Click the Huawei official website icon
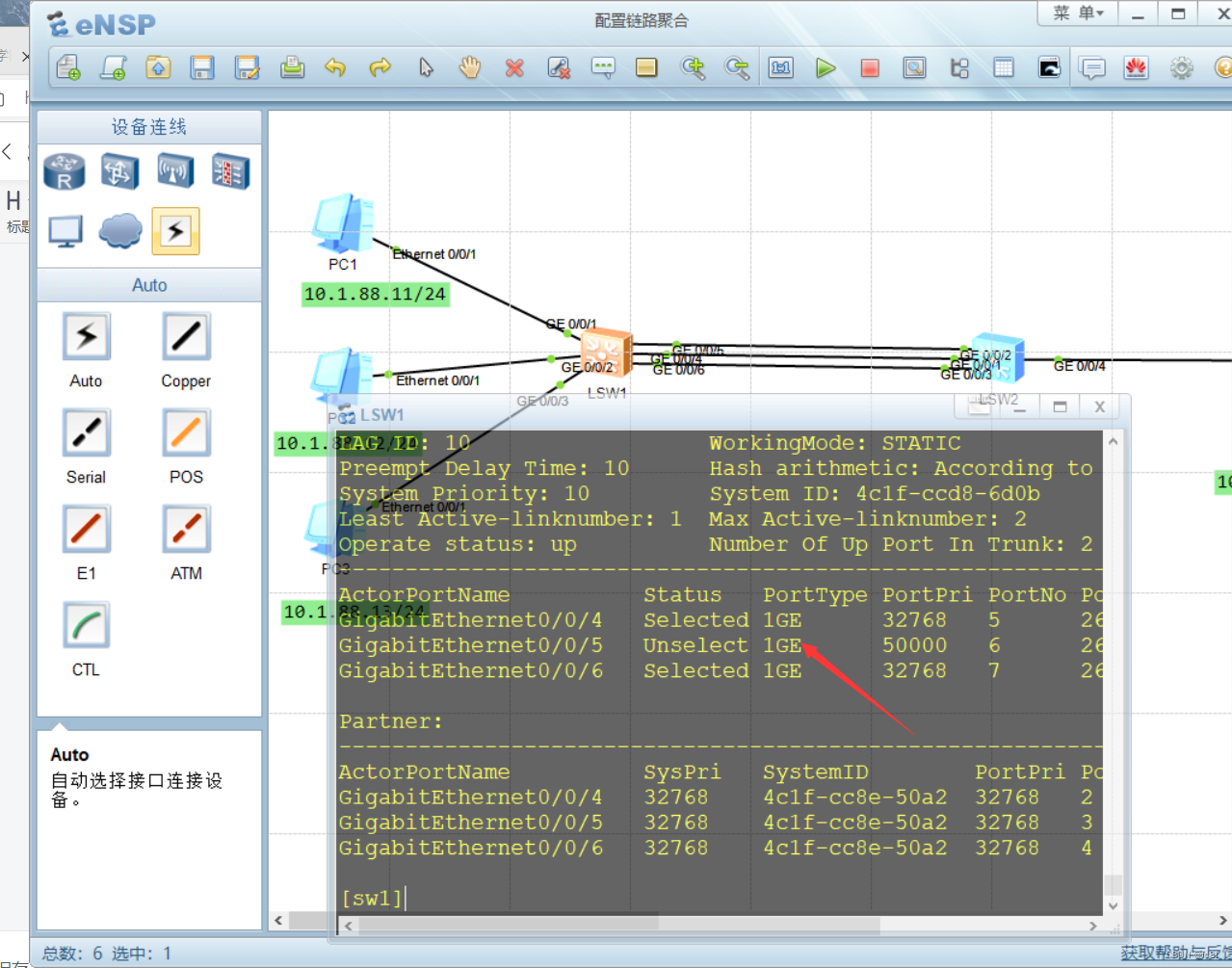This screenshot has width=1232, height=968. coord(1137,67)
